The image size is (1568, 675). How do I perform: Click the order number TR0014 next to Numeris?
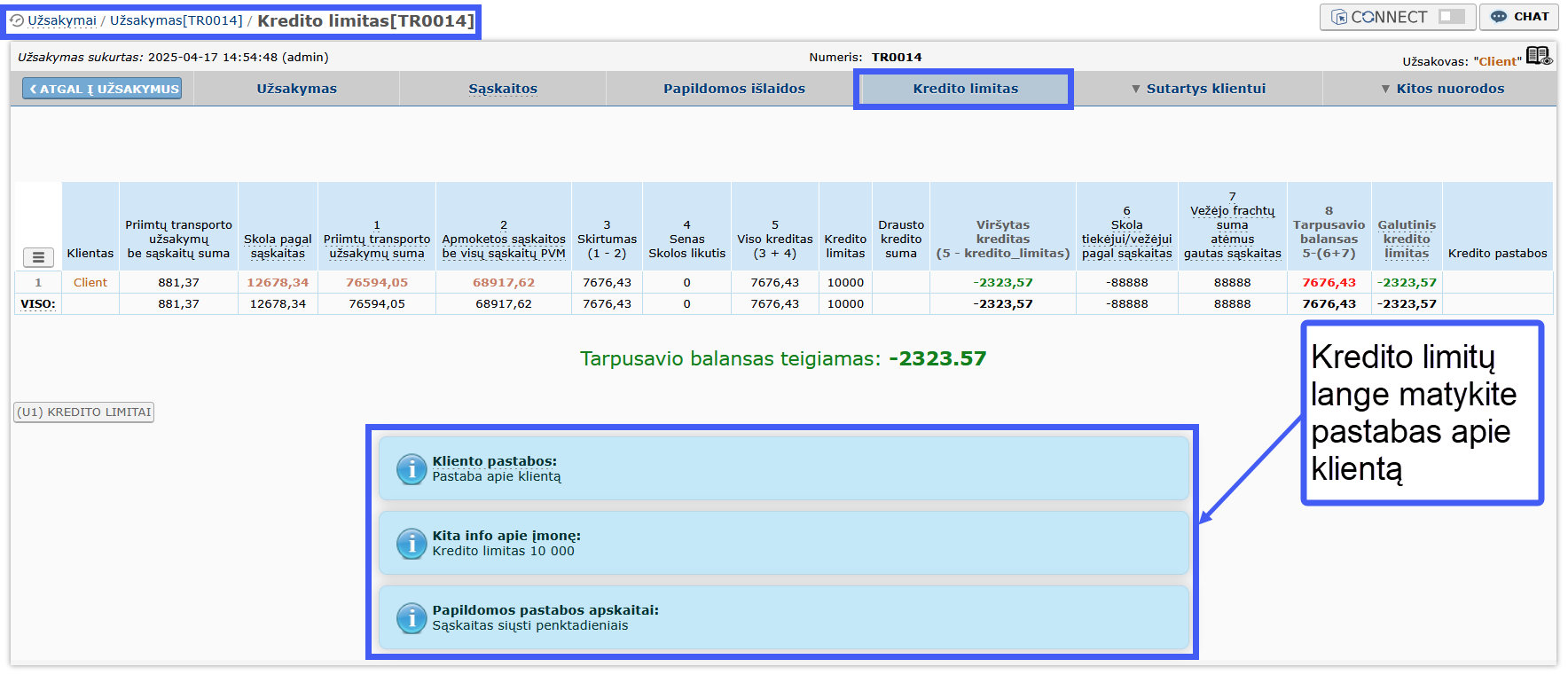897,57
